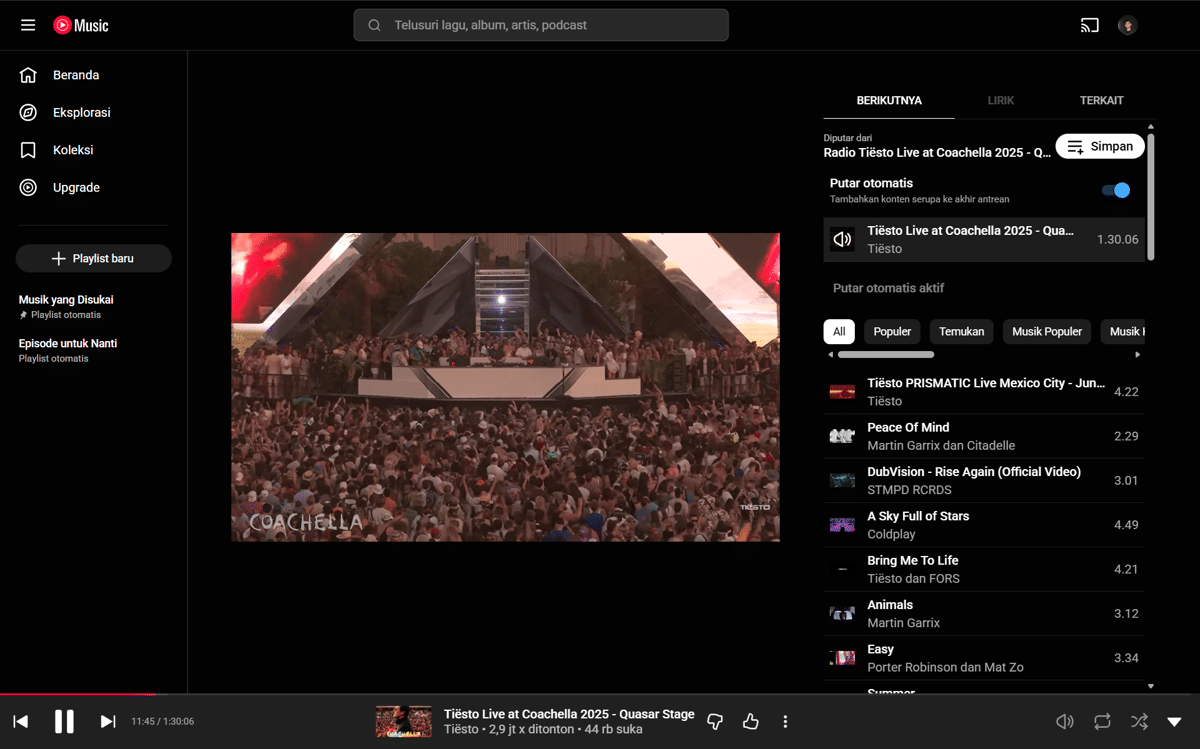Collapse the player page with down arrow
The image size is (1200, 749).
pyautogui.click(x=1175, y=722)
